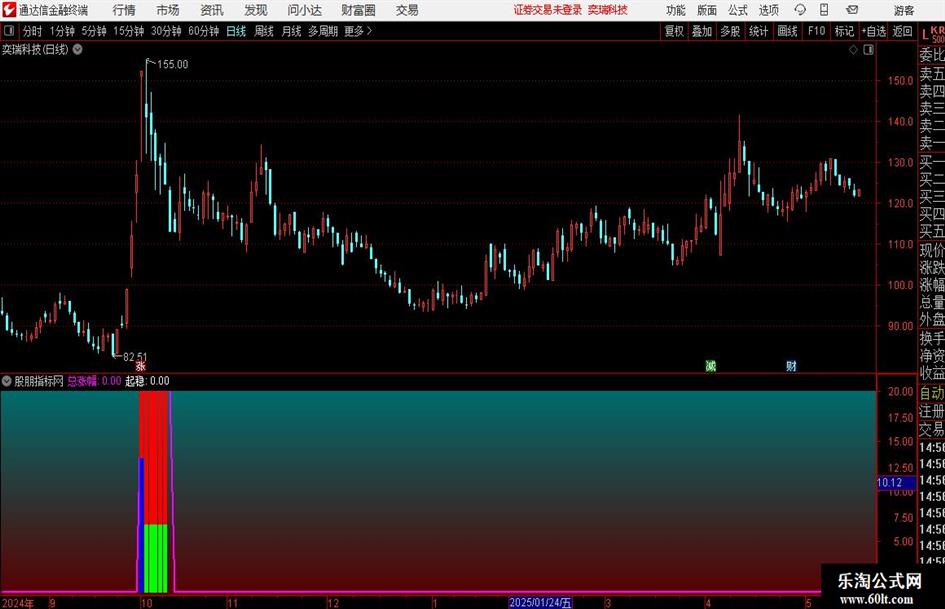The image size is (945, 609).
Task: Switch to 1分钟 period tab
Action: [x=62, y=31]
